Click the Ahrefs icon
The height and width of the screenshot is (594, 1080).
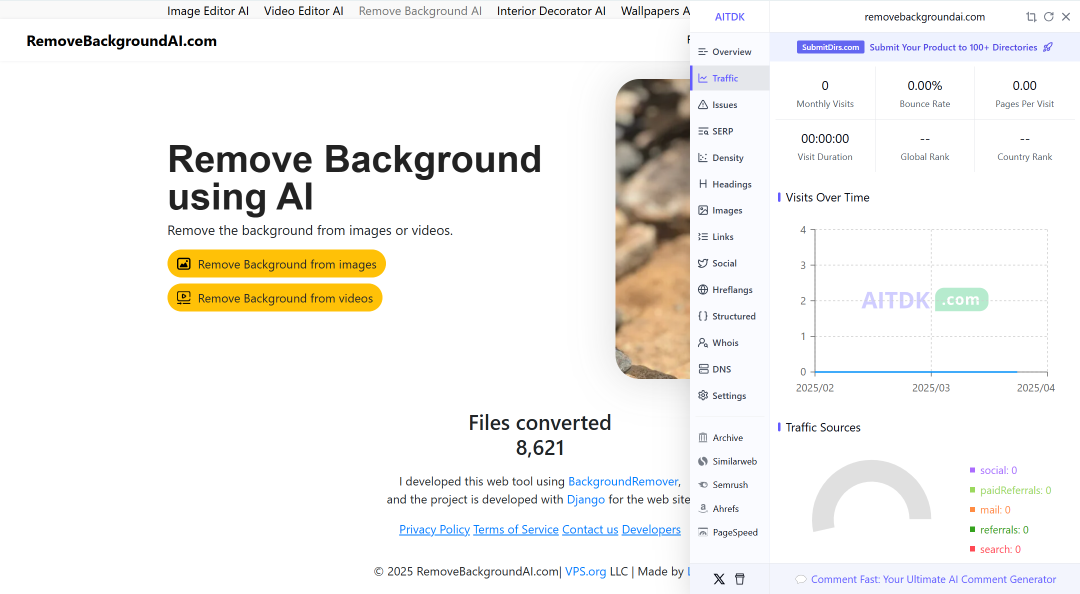[703, 509]
